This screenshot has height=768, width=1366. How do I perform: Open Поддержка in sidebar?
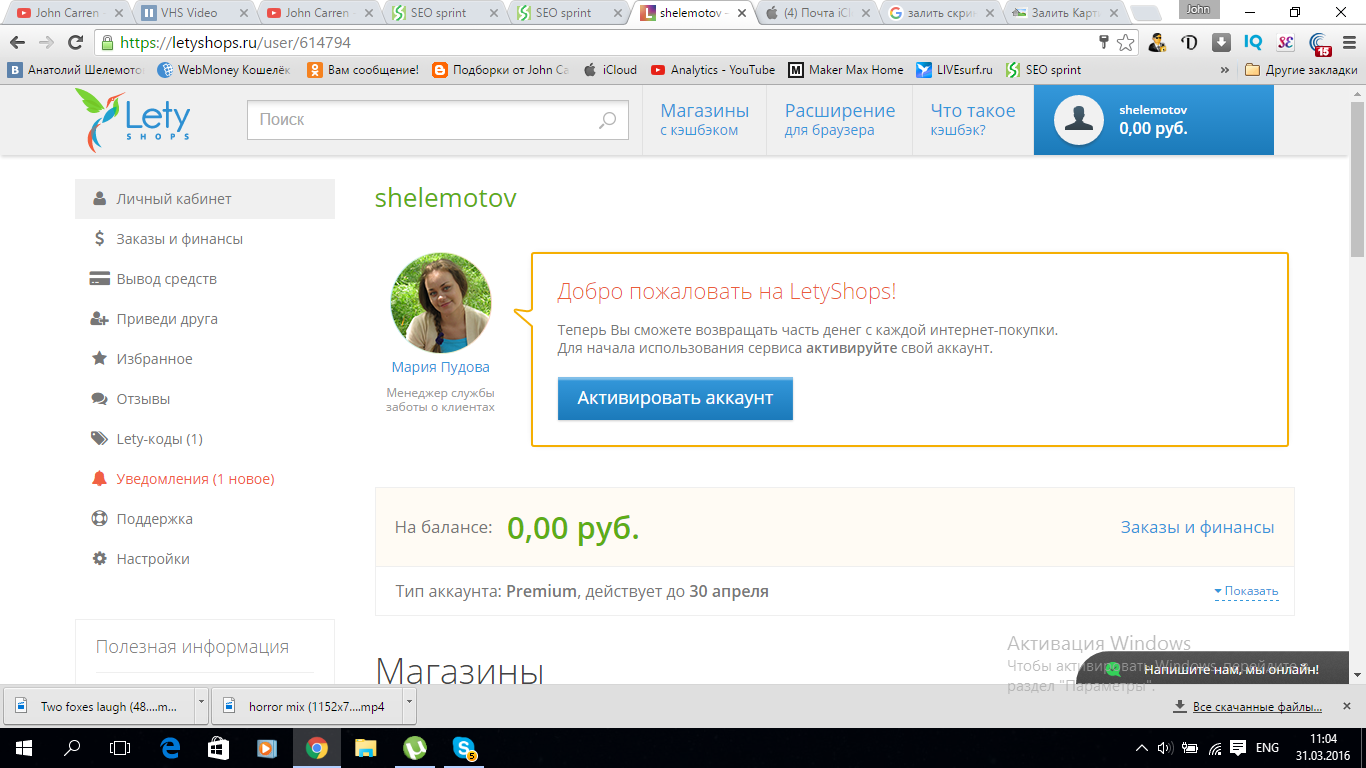[205, 519]
